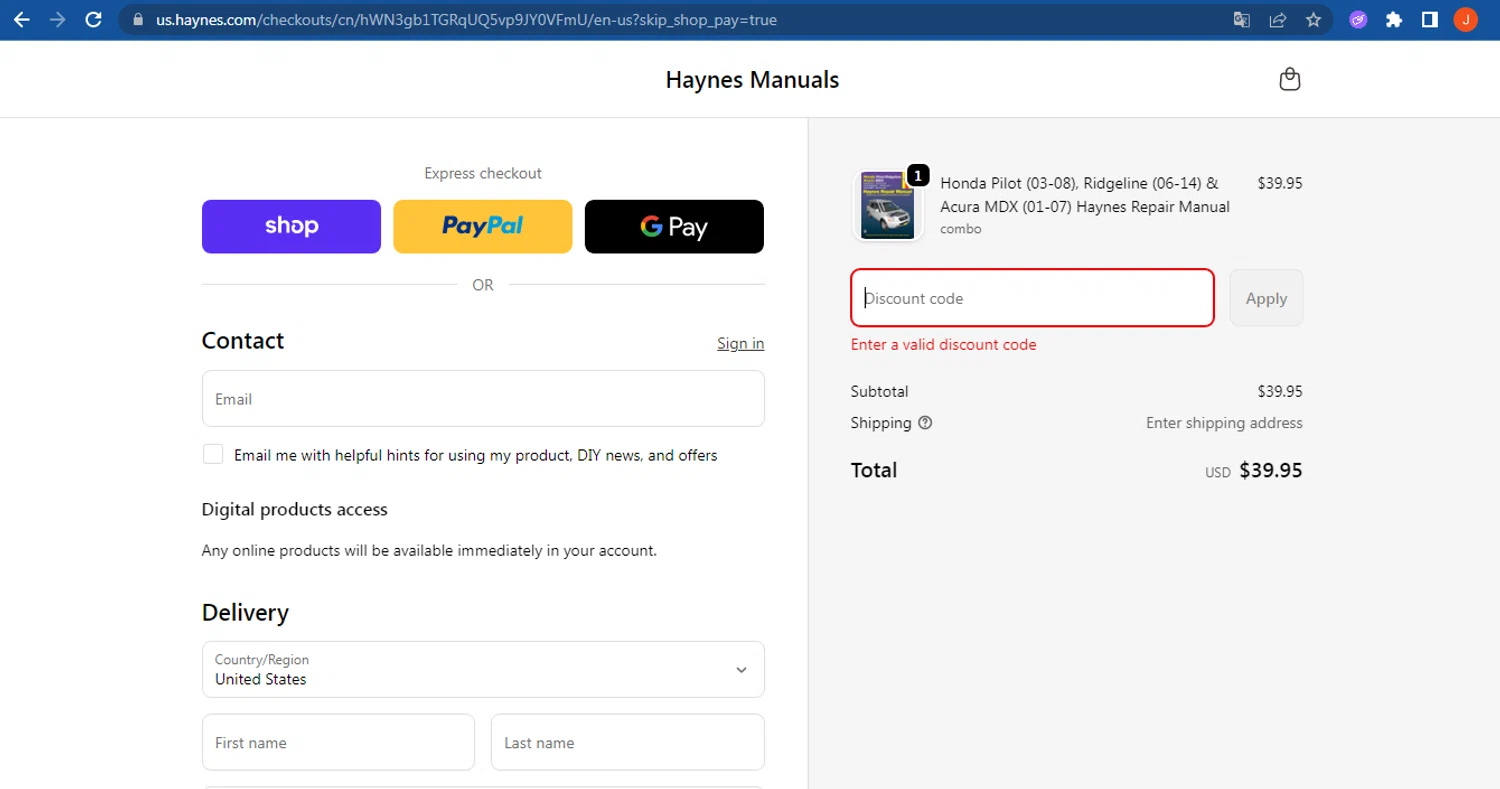
Task: Click the Total $39.95 amount
Action: coord(1270,470)
